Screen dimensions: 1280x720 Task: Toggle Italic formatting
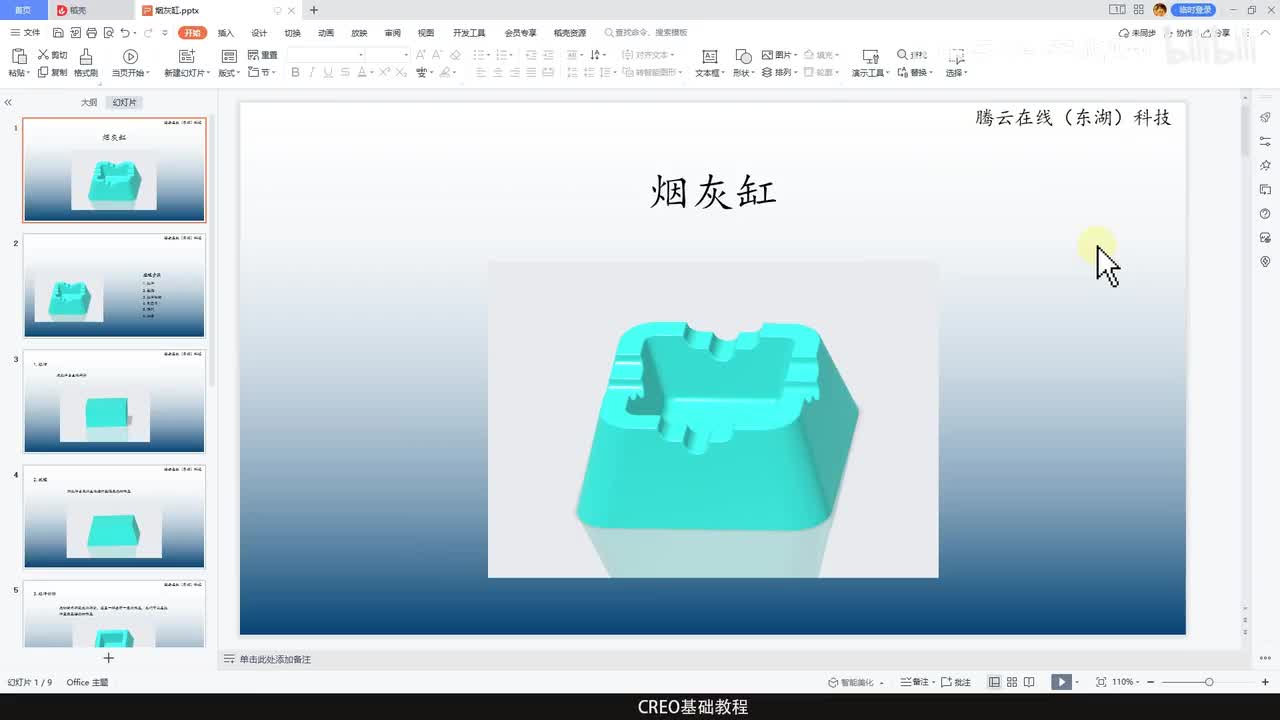tap(311, 72)
